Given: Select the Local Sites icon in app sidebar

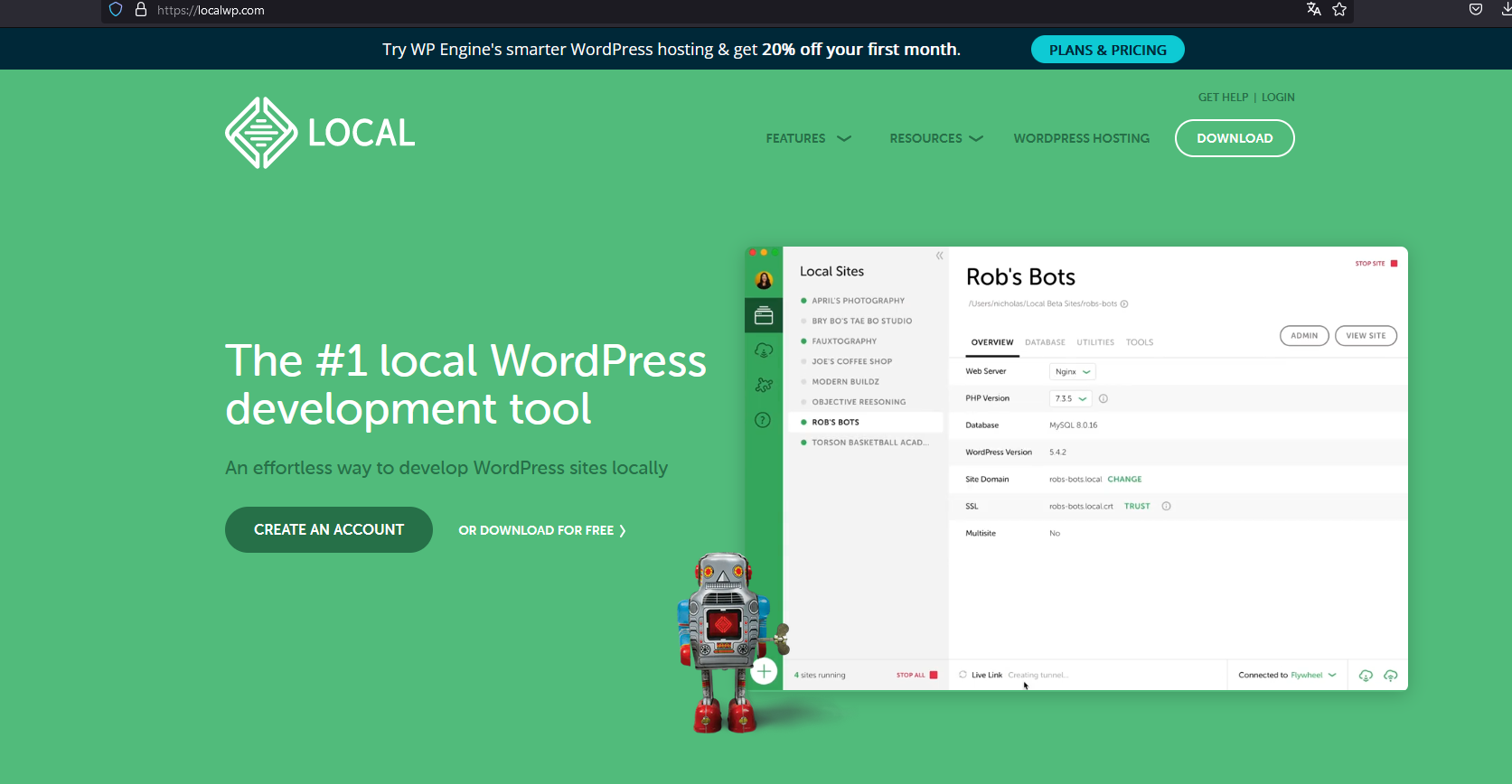Looking at the screenshot, I should point(764,316).
